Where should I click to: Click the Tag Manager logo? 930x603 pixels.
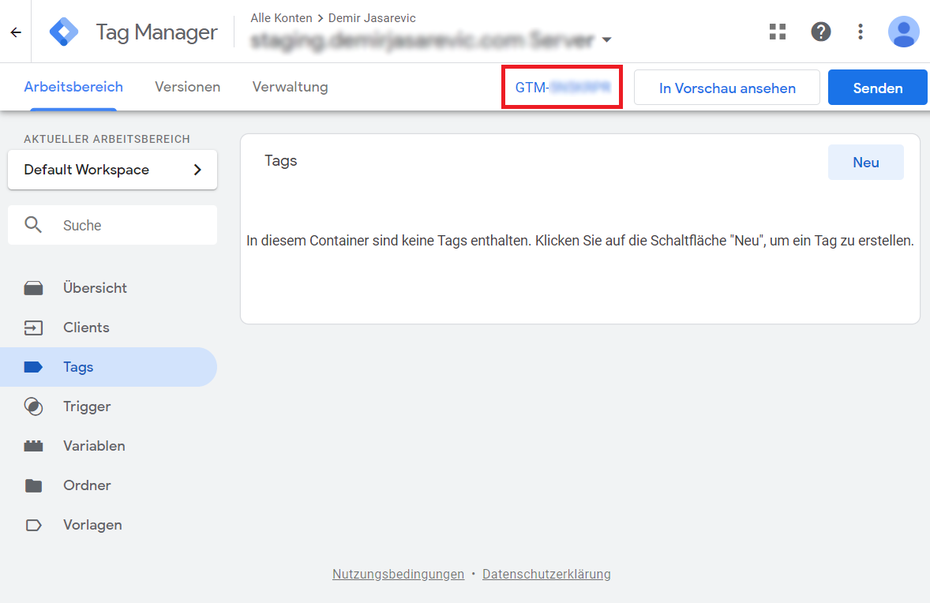tap(64, 32)
